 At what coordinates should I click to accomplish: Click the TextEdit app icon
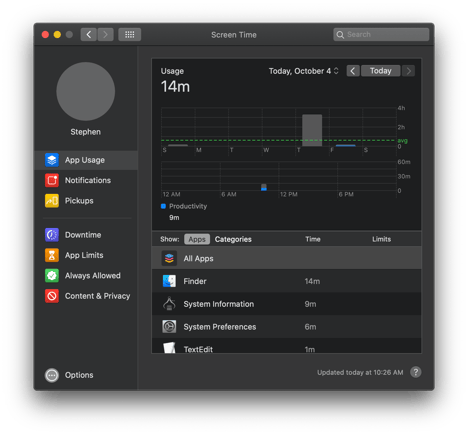click(169, 348)
